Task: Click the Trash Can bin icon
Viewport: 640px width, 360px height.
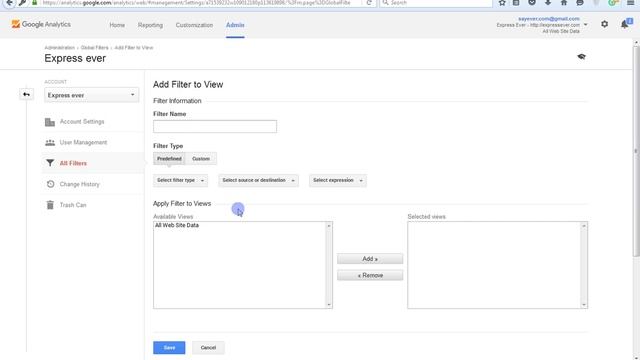Action: (x=50, y=205)
